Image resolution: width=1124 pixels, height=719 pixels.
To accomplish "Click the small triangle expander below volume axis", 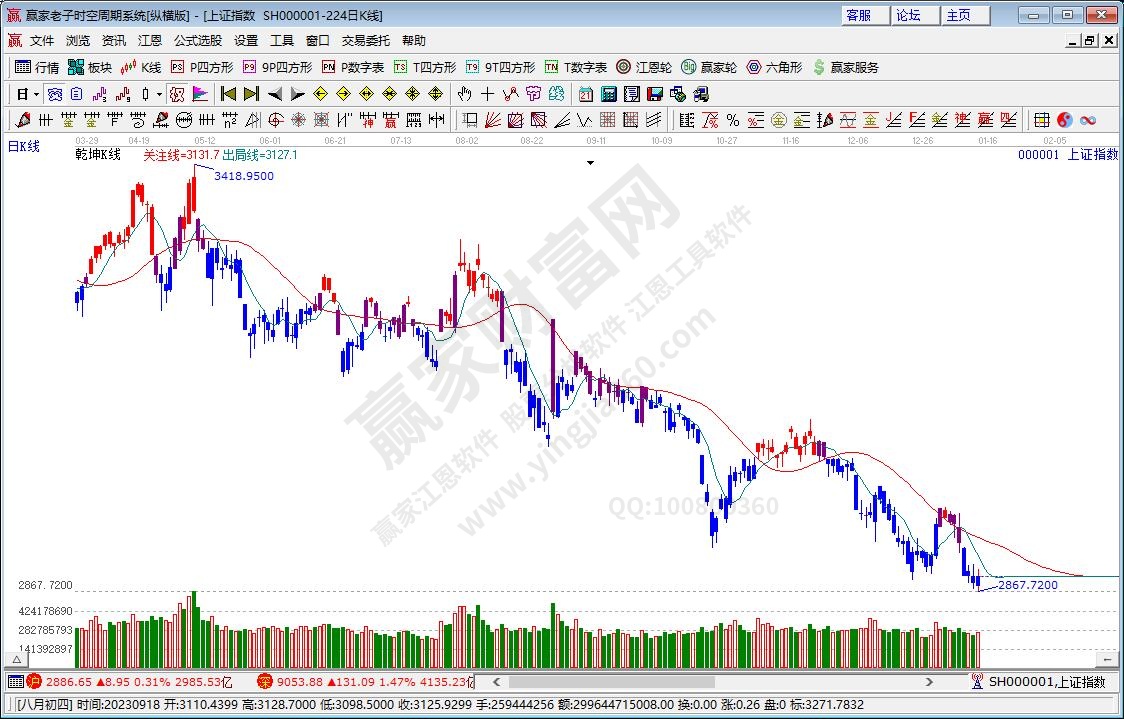I will (17, 660).
